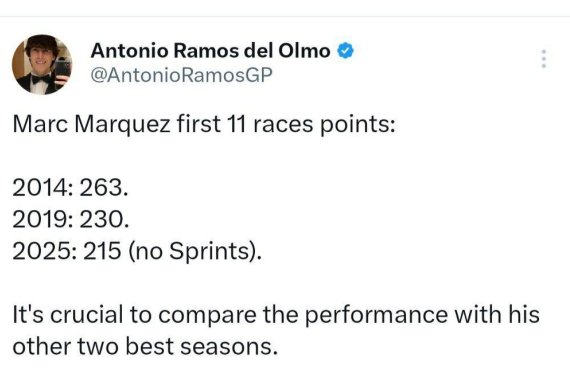Click the number 230 in the tweet
This screenshot has width=570, height=369.
[x=104, y=220]
